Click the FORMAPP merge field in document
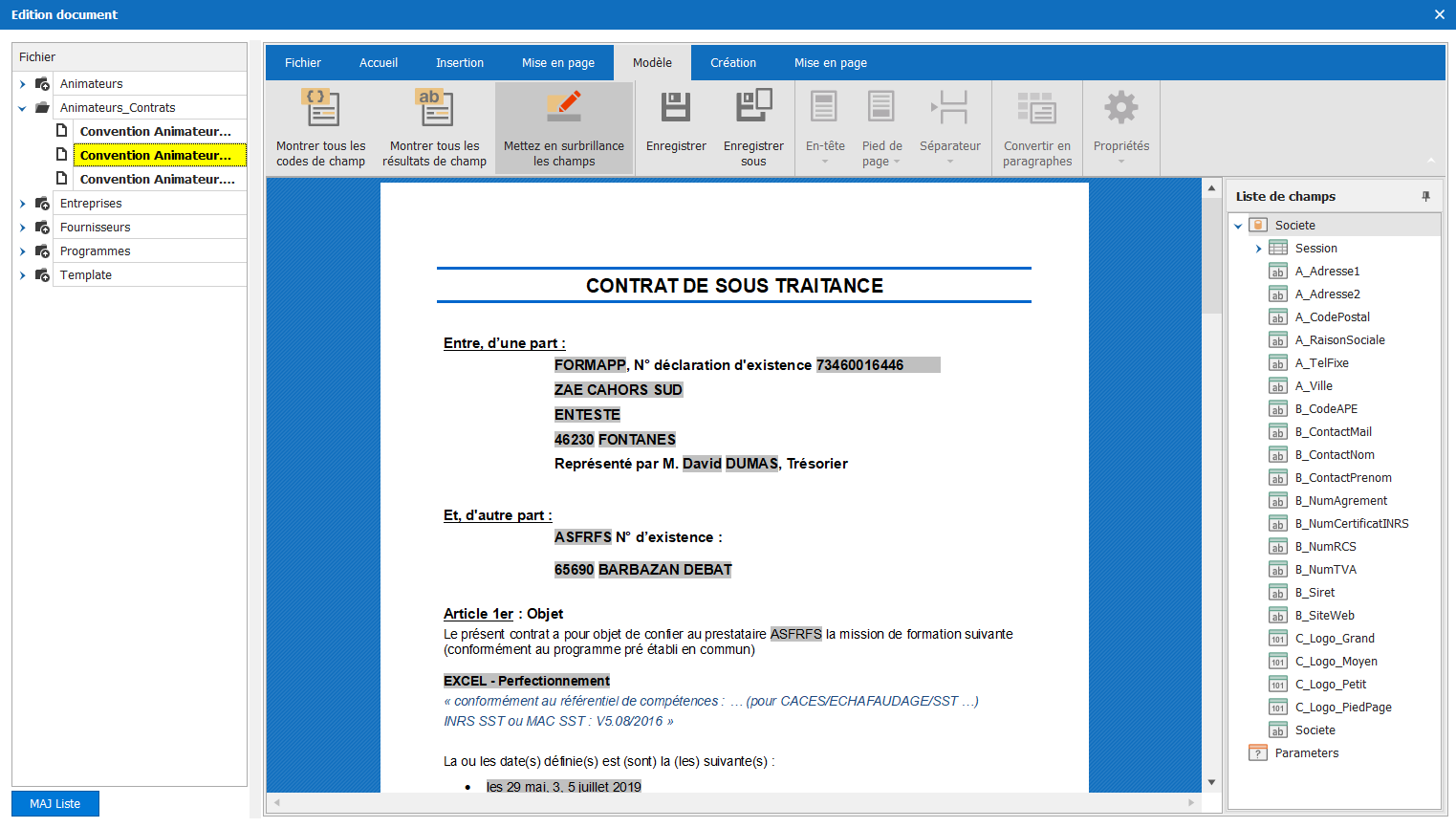The image size is (1456, 828). coord(590,365)
